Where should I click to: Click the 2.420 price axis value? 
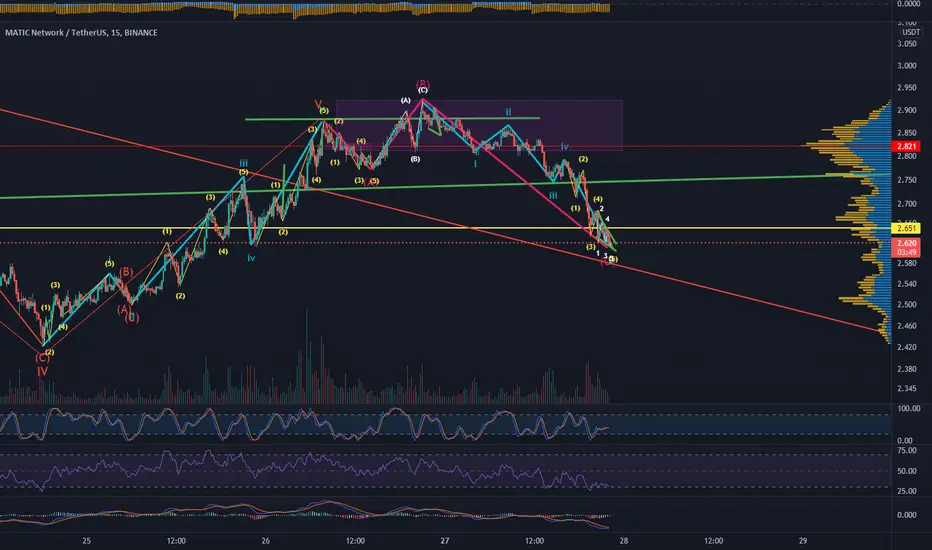click(906, 347)
